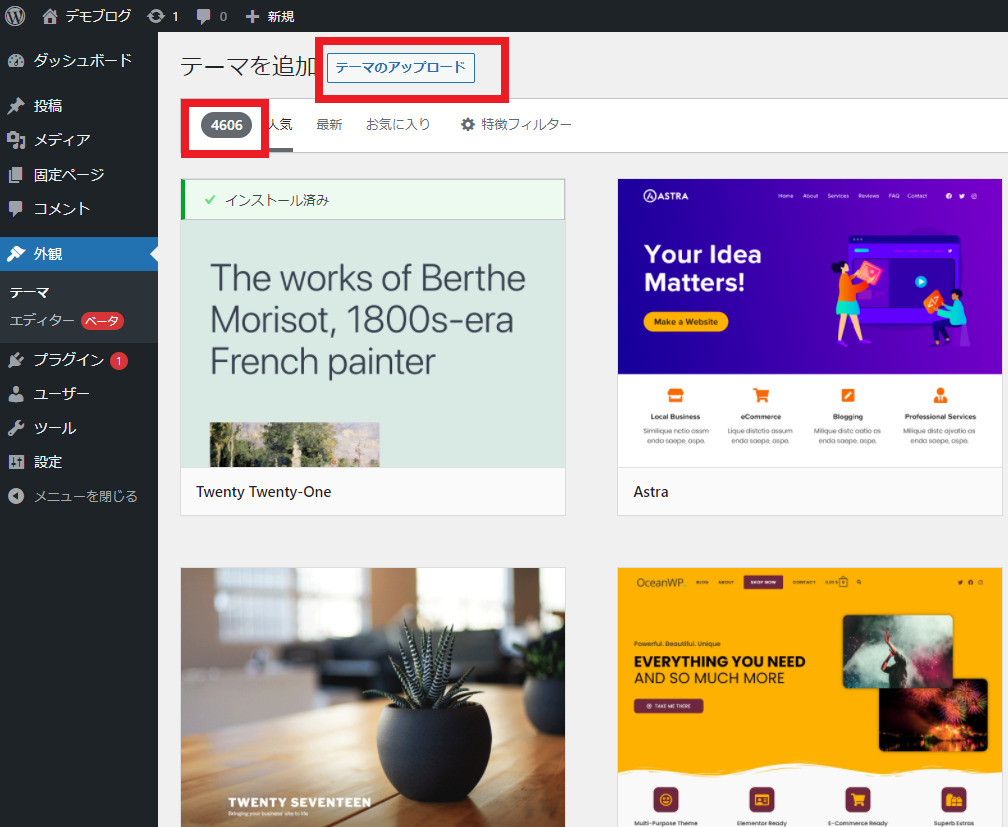Open the コメント menu item
The height and width of the screenshot is (827, 1008).
[x=61, y=209]
